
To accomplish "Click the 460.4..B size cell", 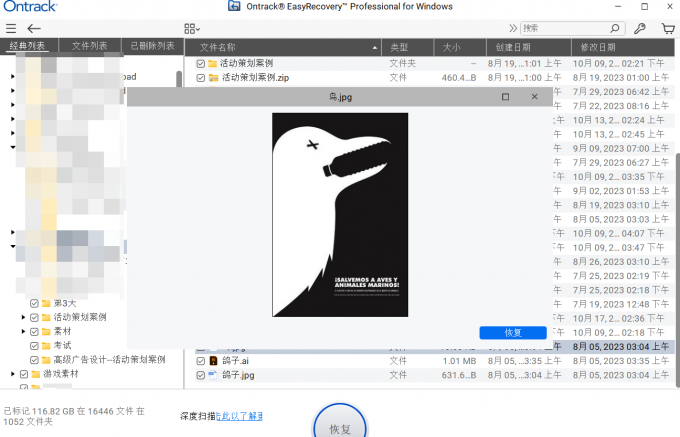I will point(459,78).
